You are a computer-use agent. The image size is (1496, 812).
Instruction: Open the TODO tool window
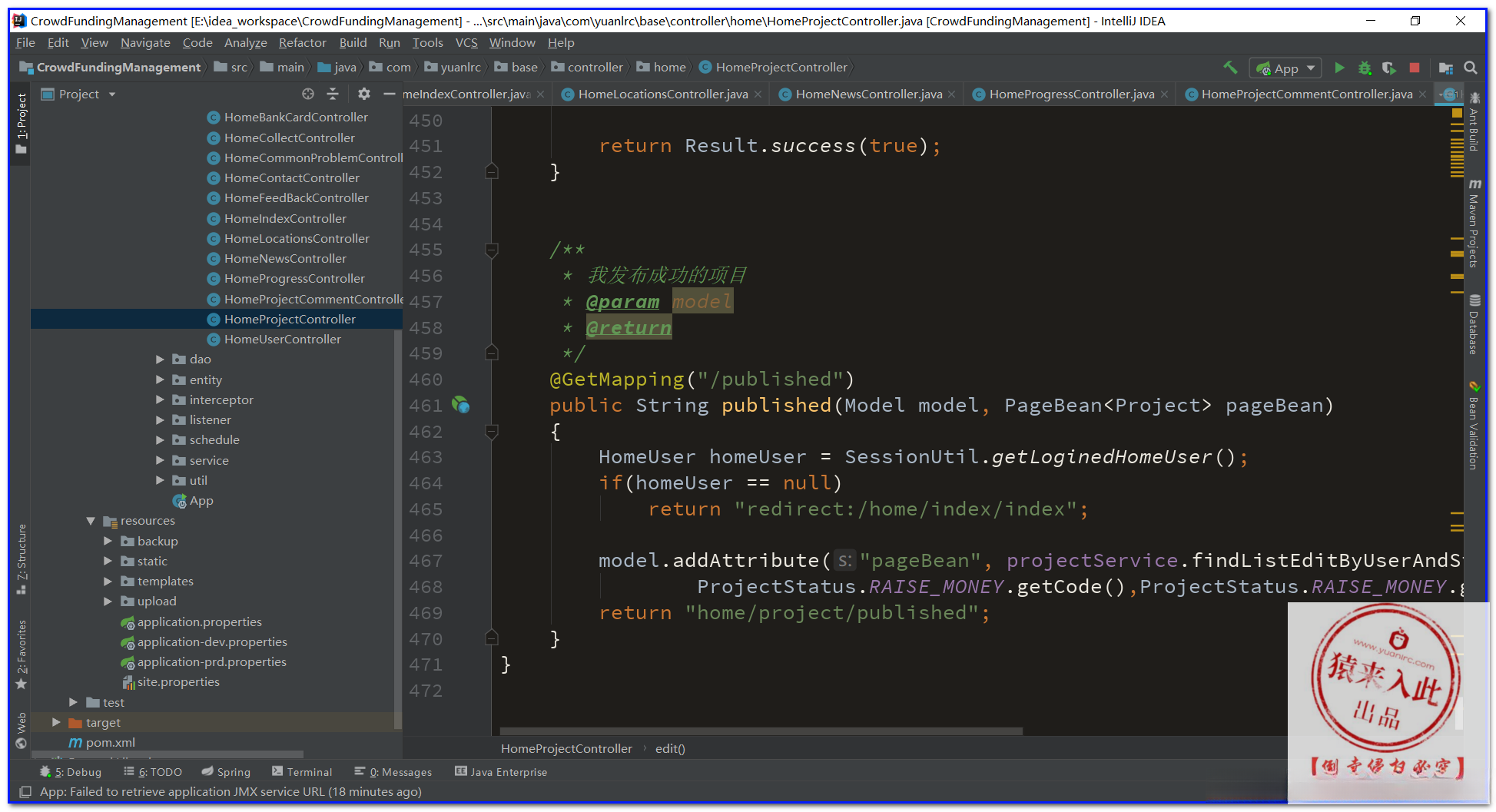tap(153, 772)
